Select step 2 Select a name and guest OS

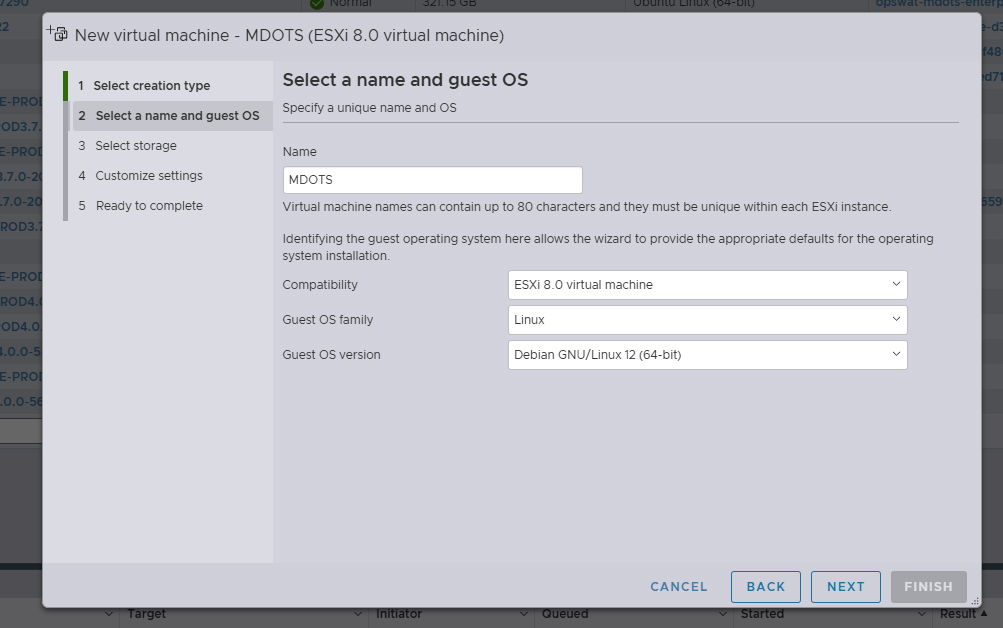click(172, 116)
